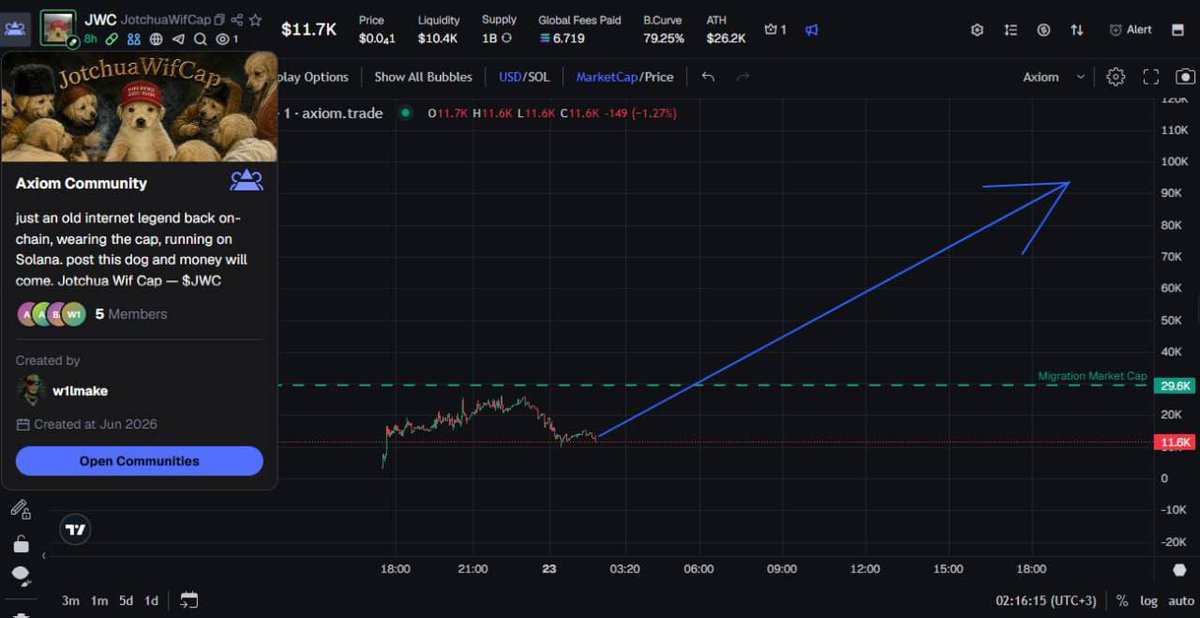1200x618 pixels.
Task: Click the up-down arrows swap icon
Action: (1077, 30)
